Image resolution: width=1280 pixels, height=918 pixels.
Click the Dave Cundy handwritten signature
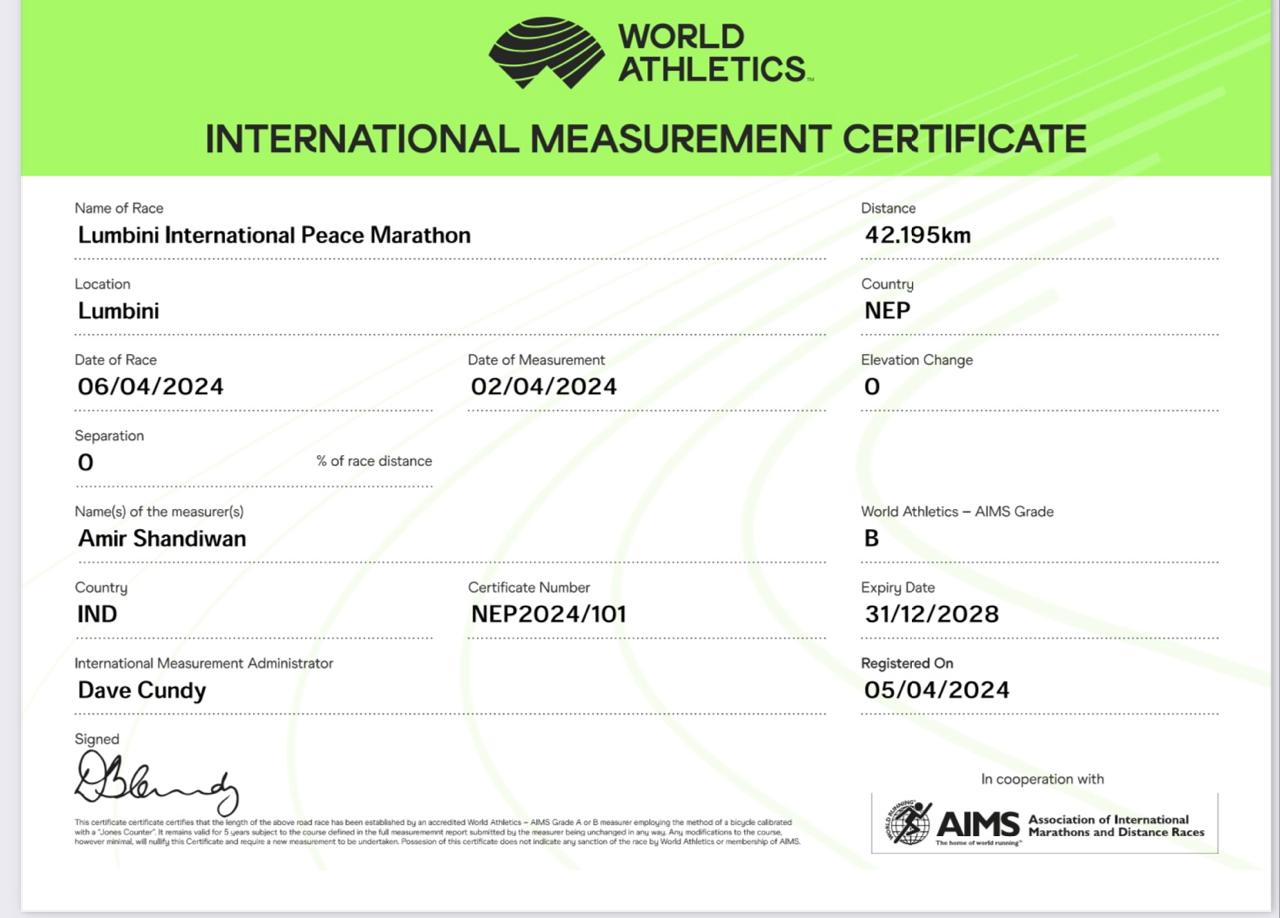157,784
